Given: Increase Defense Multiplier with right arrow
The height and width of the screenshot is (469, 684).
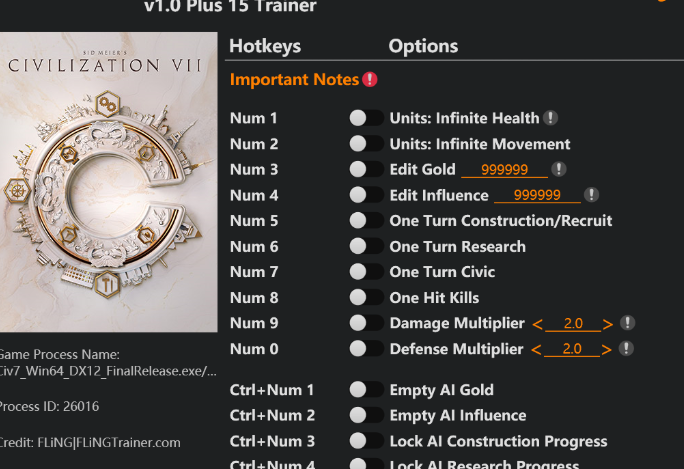Looking at the screenshot, I should (x=607, y=350).
